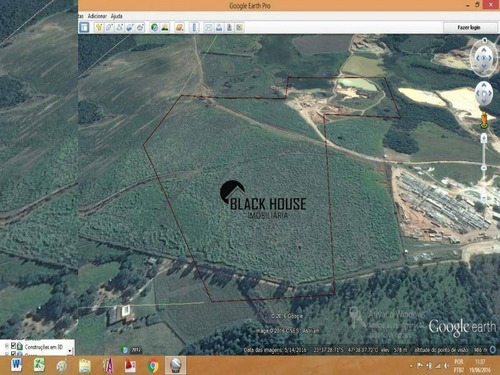This screenshot has height=375, width=500.
Task: Toggle the sidebar panel toolbar icon
Action: click(x=84, y=27)
